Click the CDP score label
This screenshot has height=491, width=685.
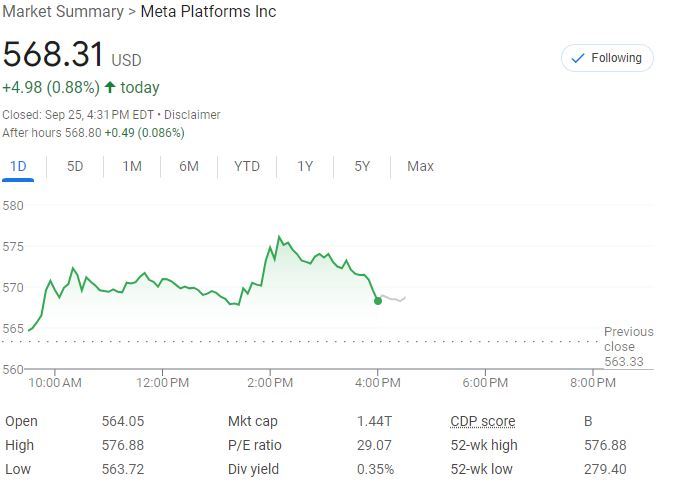pyautogui.click(x=483, y=421)
